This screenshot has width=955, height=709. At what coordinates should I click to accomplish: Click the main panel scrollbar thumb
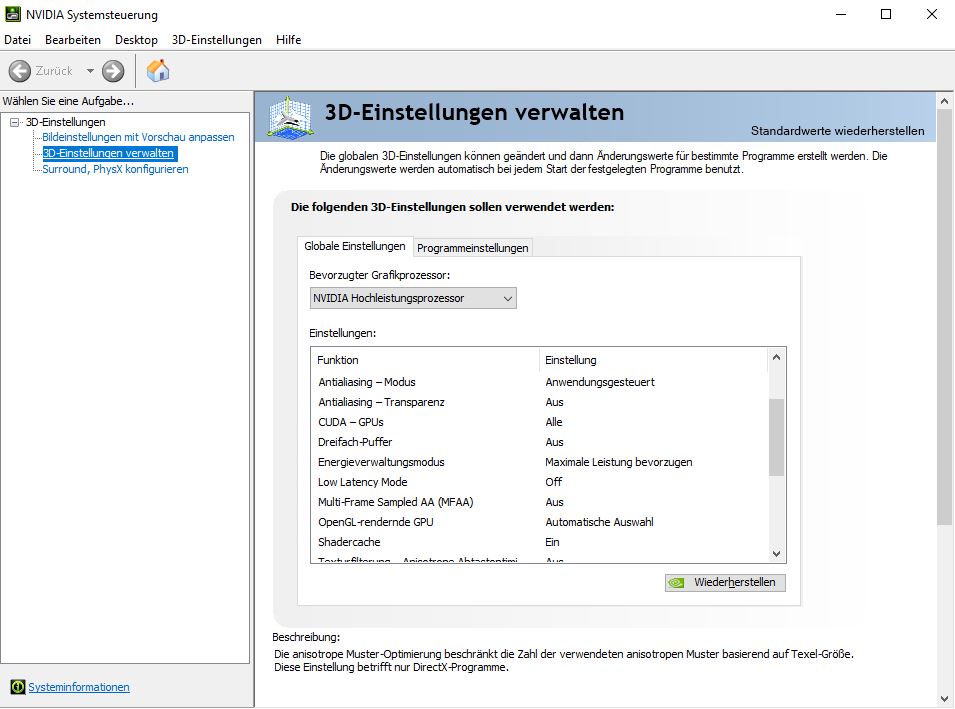(945, 317)
